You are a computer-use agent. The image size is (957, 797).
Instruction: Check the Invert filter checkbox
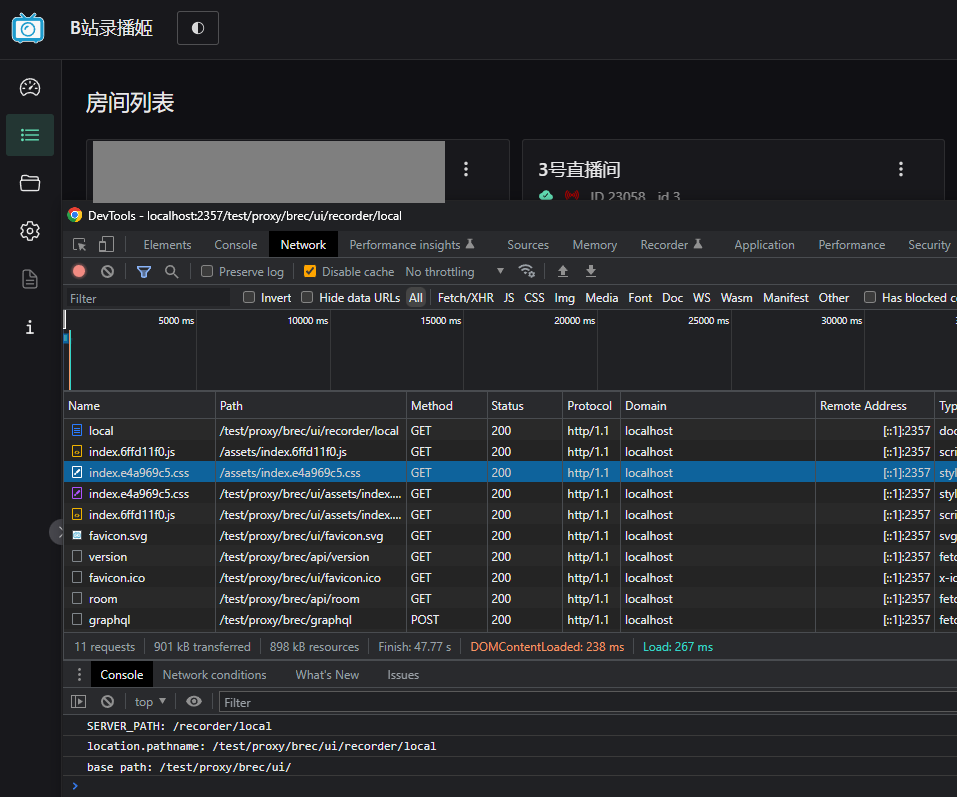coord(250,297)
